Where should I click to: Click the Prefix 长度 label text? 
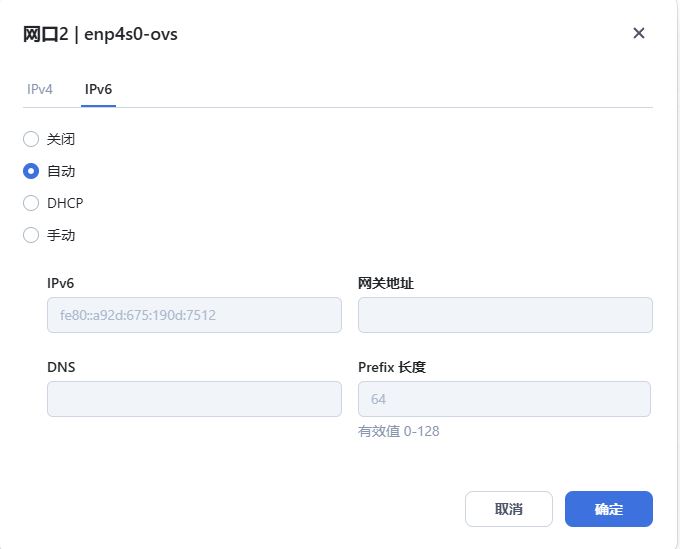(392, 367)
